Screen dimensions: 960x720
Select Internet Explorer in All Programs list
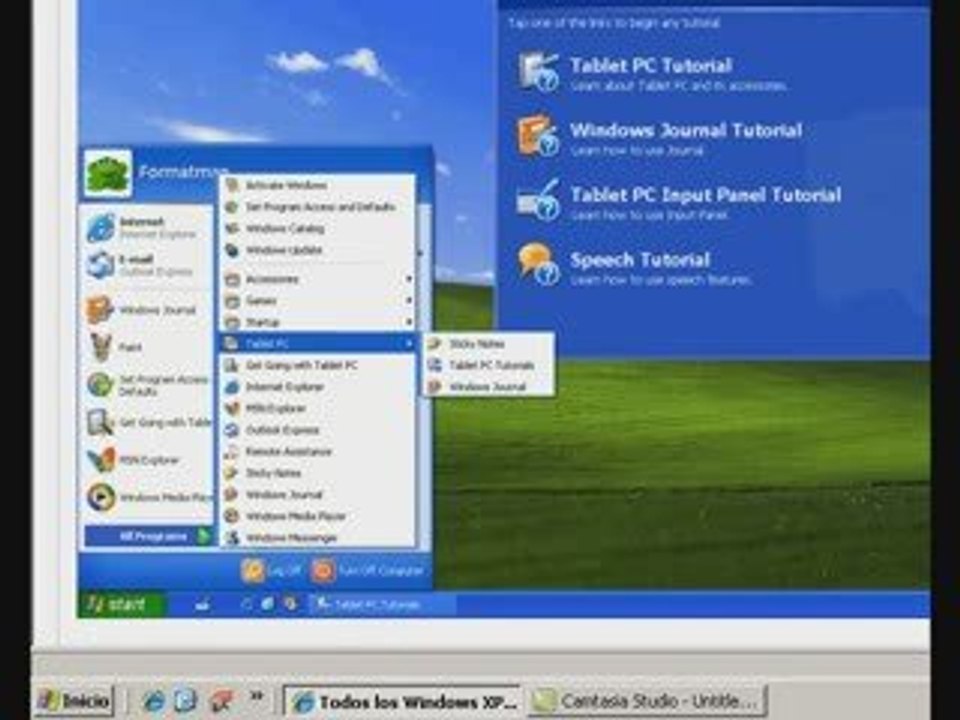[317, 387]
